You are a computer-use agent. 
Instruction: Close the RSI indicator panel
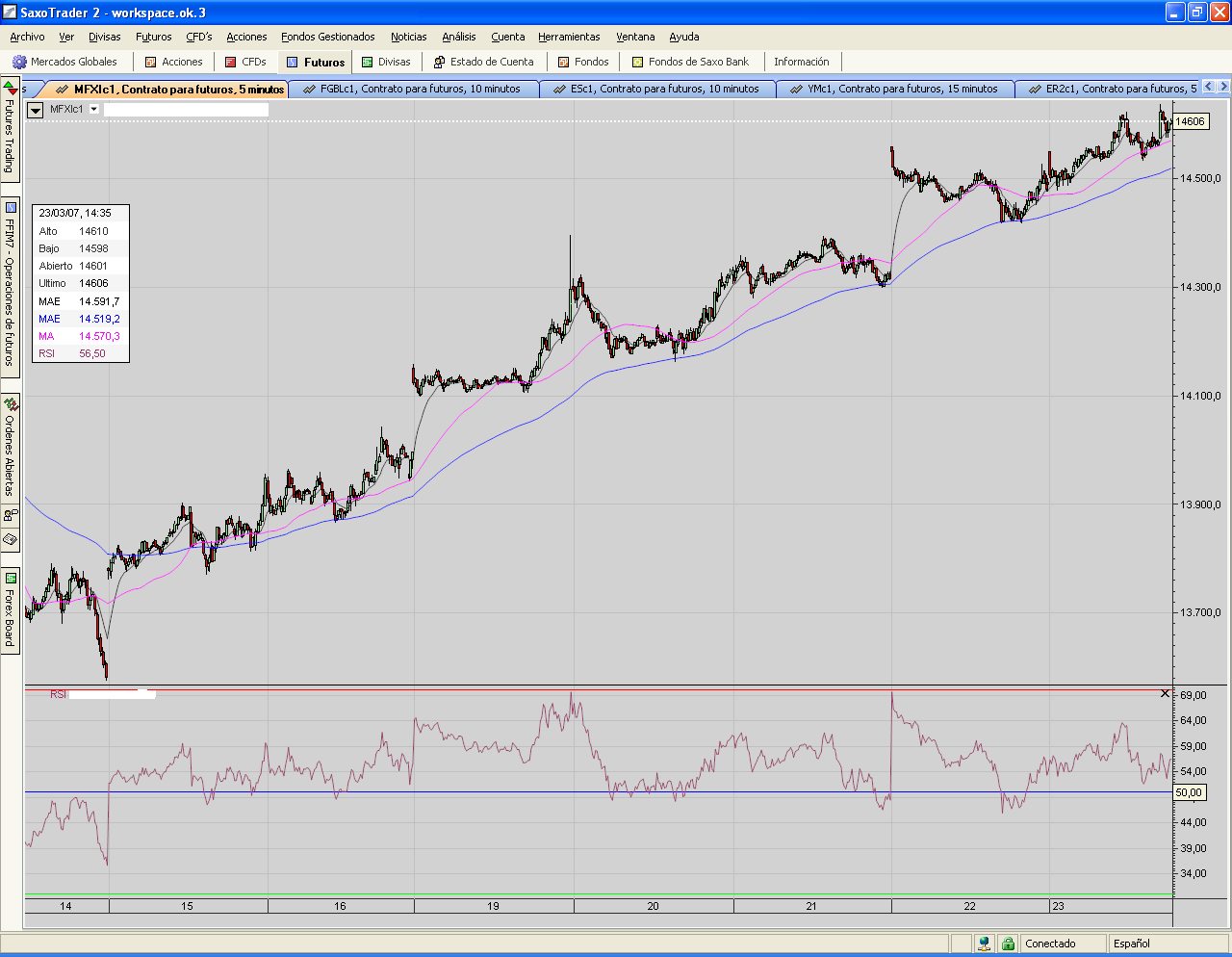(x=1165, y=693)
